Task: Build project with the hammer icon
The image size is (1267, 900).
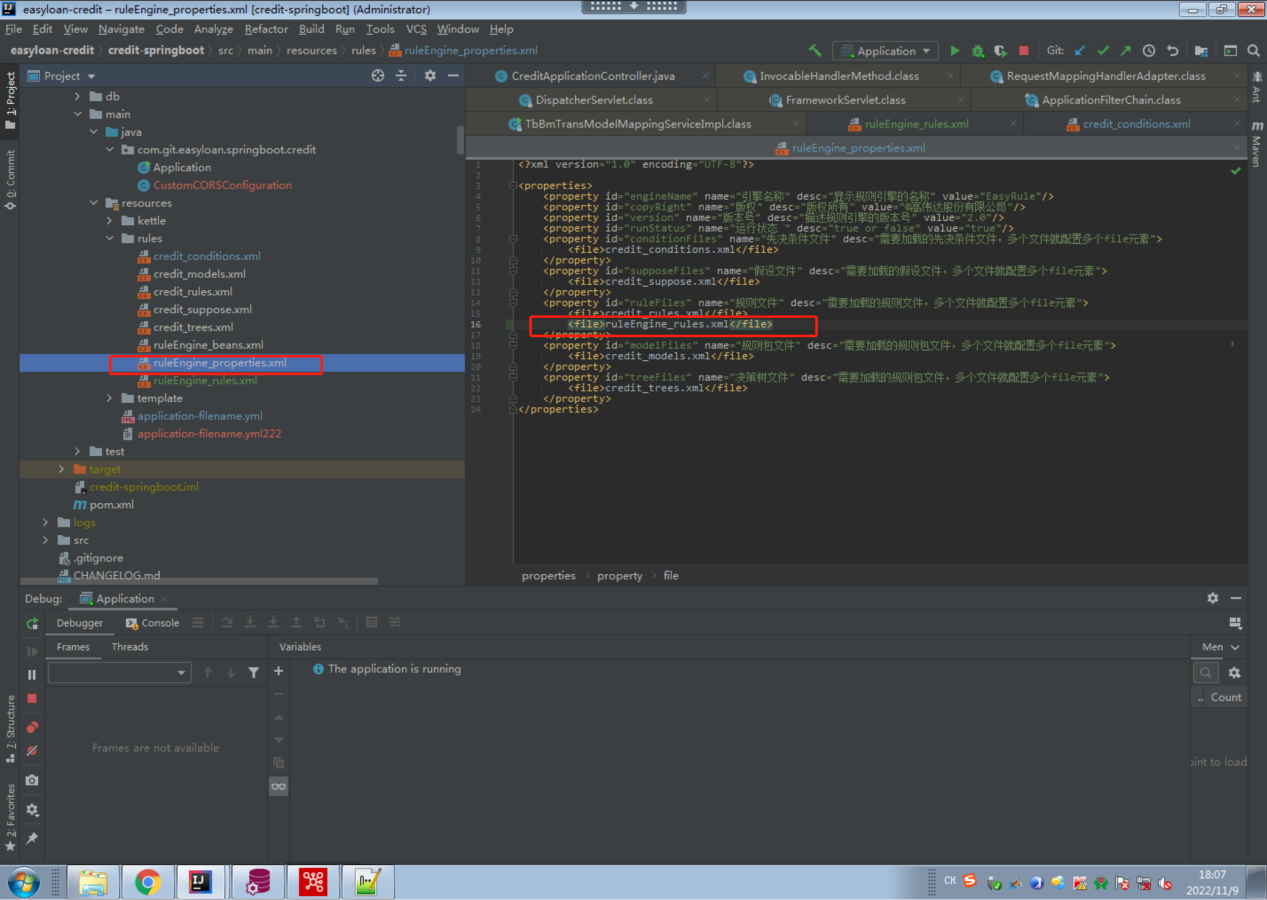Action: [x=815, y=51]
